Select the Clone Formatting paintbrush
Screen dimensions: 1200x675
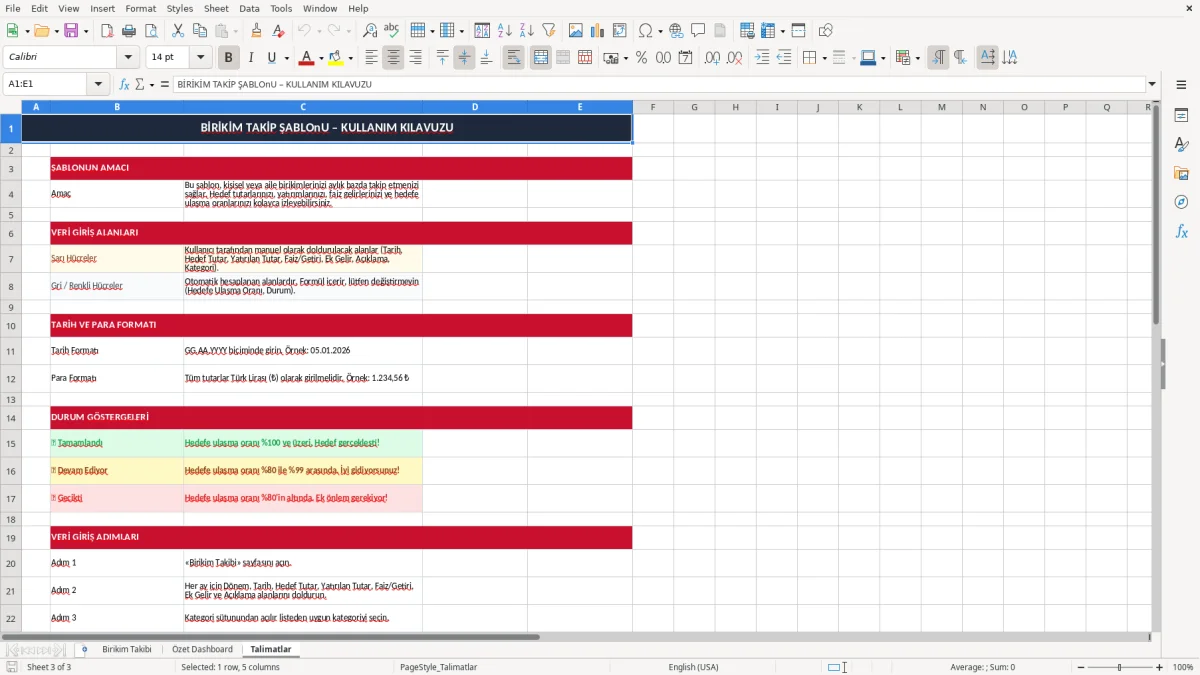(x=257, y=31)
